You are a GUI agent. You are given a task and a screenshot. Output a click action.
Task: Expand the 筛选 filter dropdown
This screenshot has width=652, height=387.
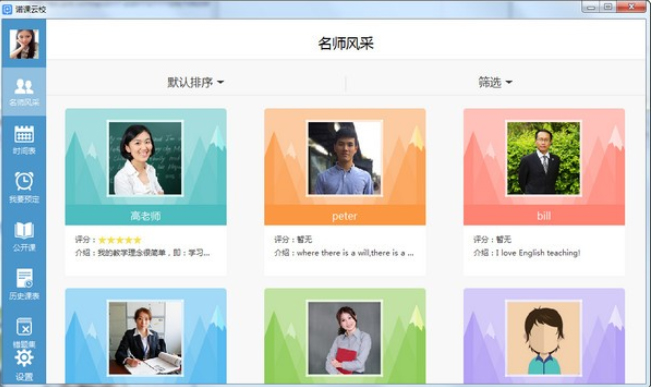click(x=495, y=82)
